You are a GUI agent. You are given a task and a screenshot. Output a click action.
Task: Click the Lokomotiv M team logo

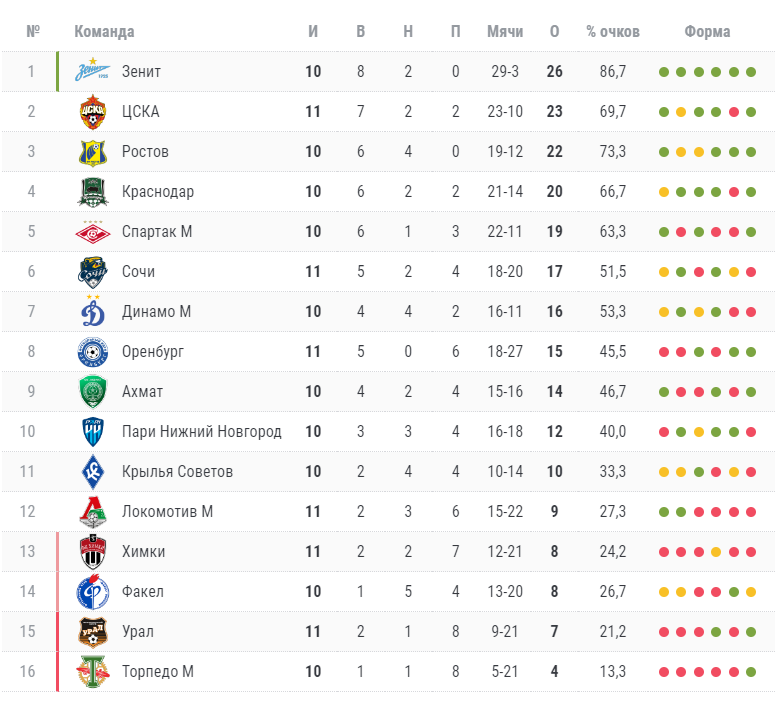pyautogui.click(x=93, y=511)
